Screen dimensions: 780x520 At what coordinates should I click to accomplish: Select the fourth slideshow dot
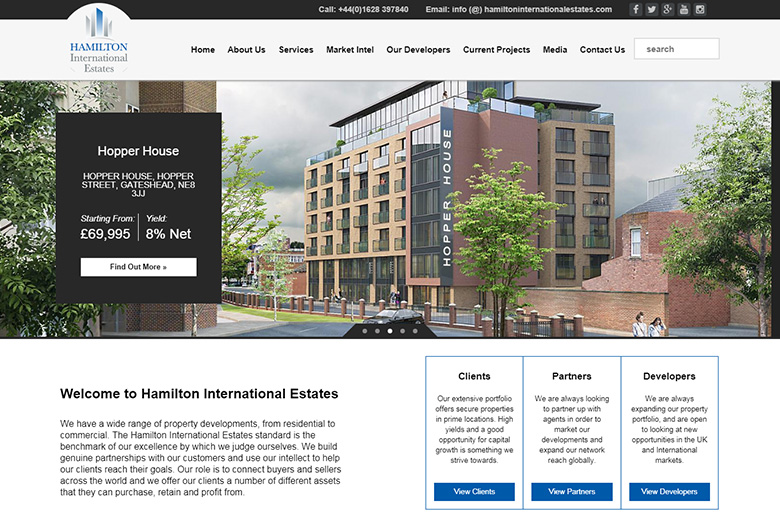click(402, 331)
